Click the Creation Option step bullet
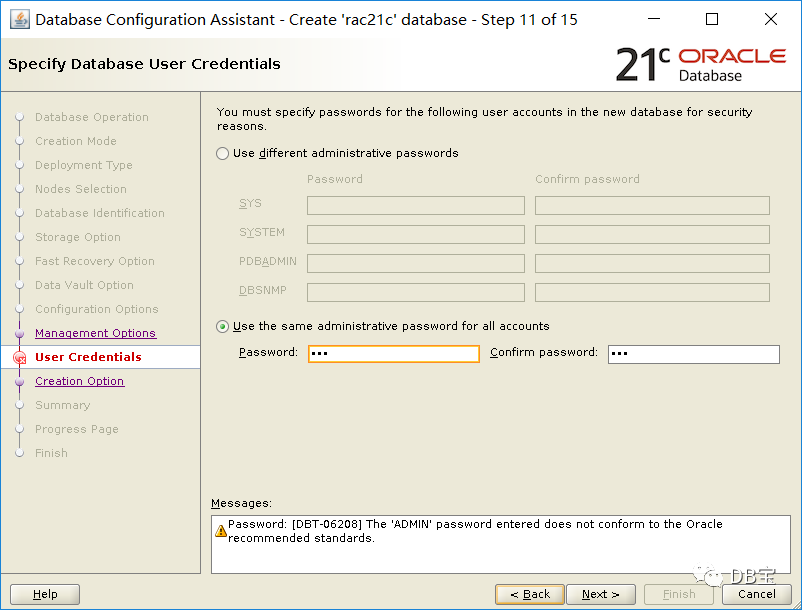This screenshot has width=802, height=610. pyautogui.click(x=19, y=381)
